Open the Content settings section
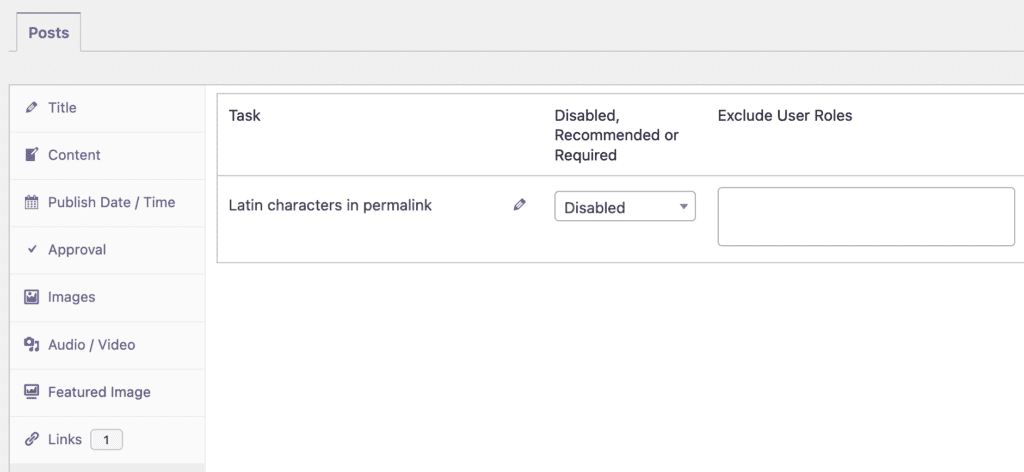1024x472 pixels. [74, 155]
